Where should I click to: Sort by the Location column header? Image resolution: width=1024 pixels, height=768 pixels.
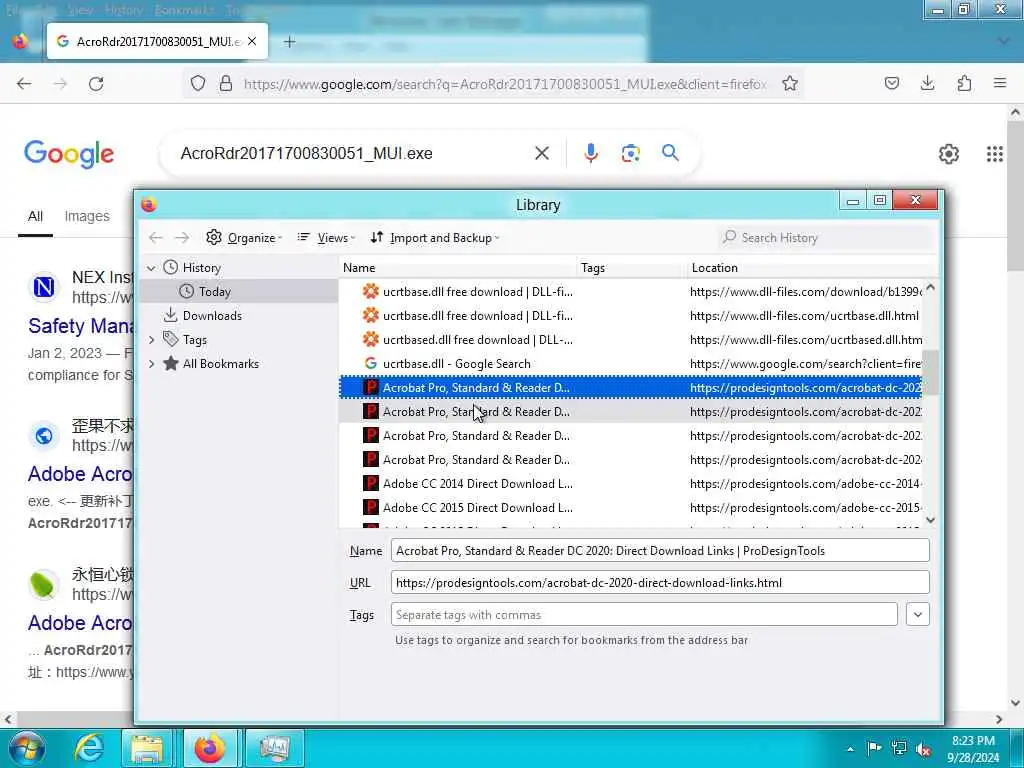[x=812, y=268]
